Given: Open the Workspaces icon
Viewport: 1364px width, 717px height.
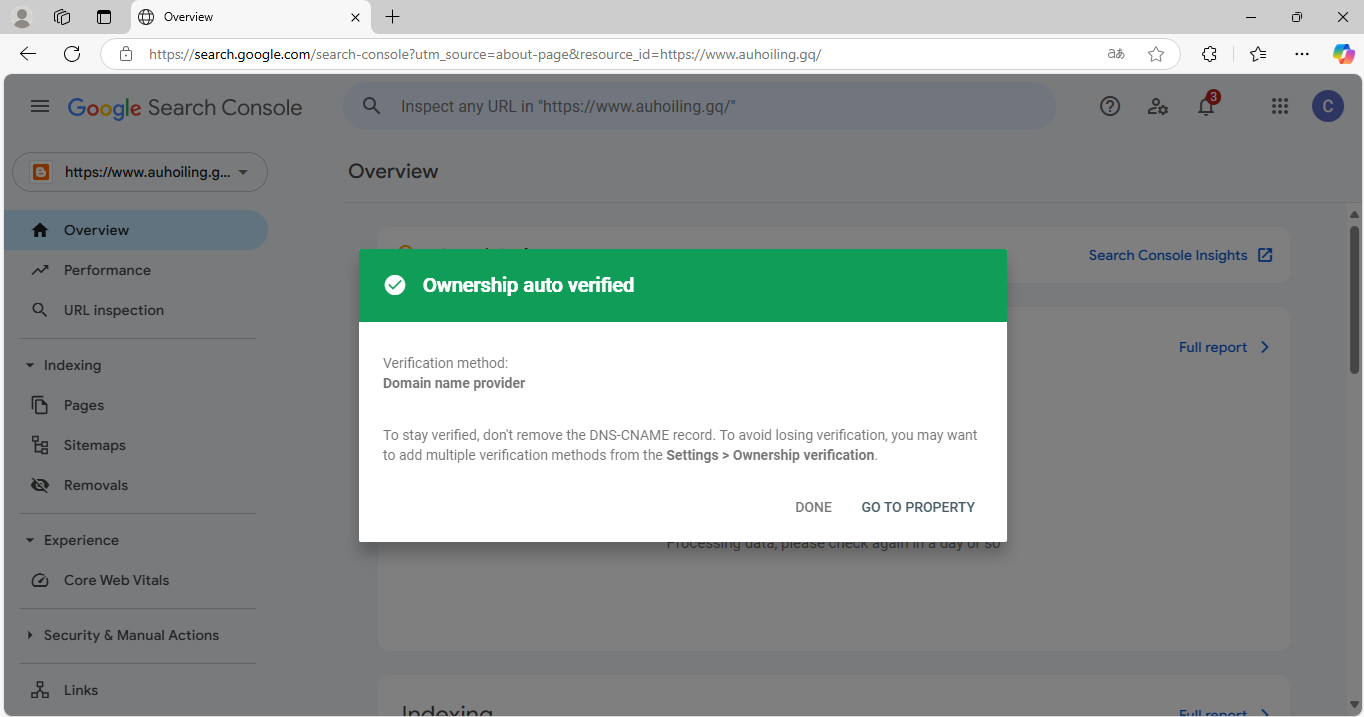Looking at the screenshot, I should 62,17.
